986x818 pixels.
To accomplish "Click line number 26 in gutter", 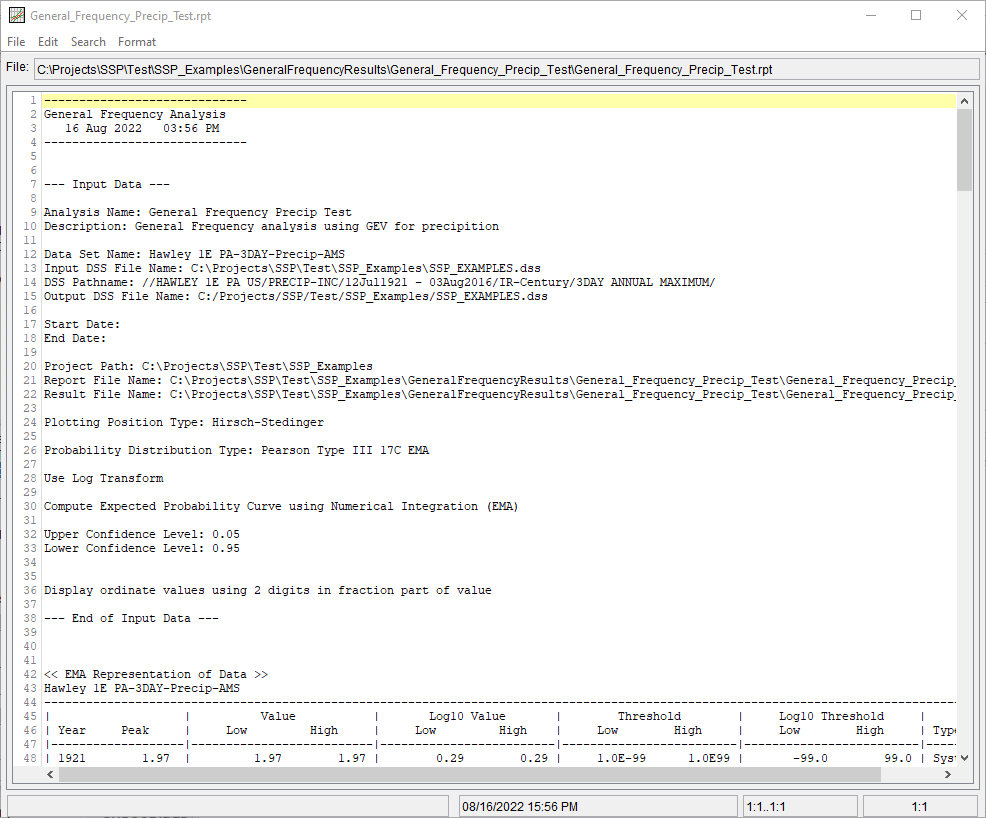I will point(30,450).
